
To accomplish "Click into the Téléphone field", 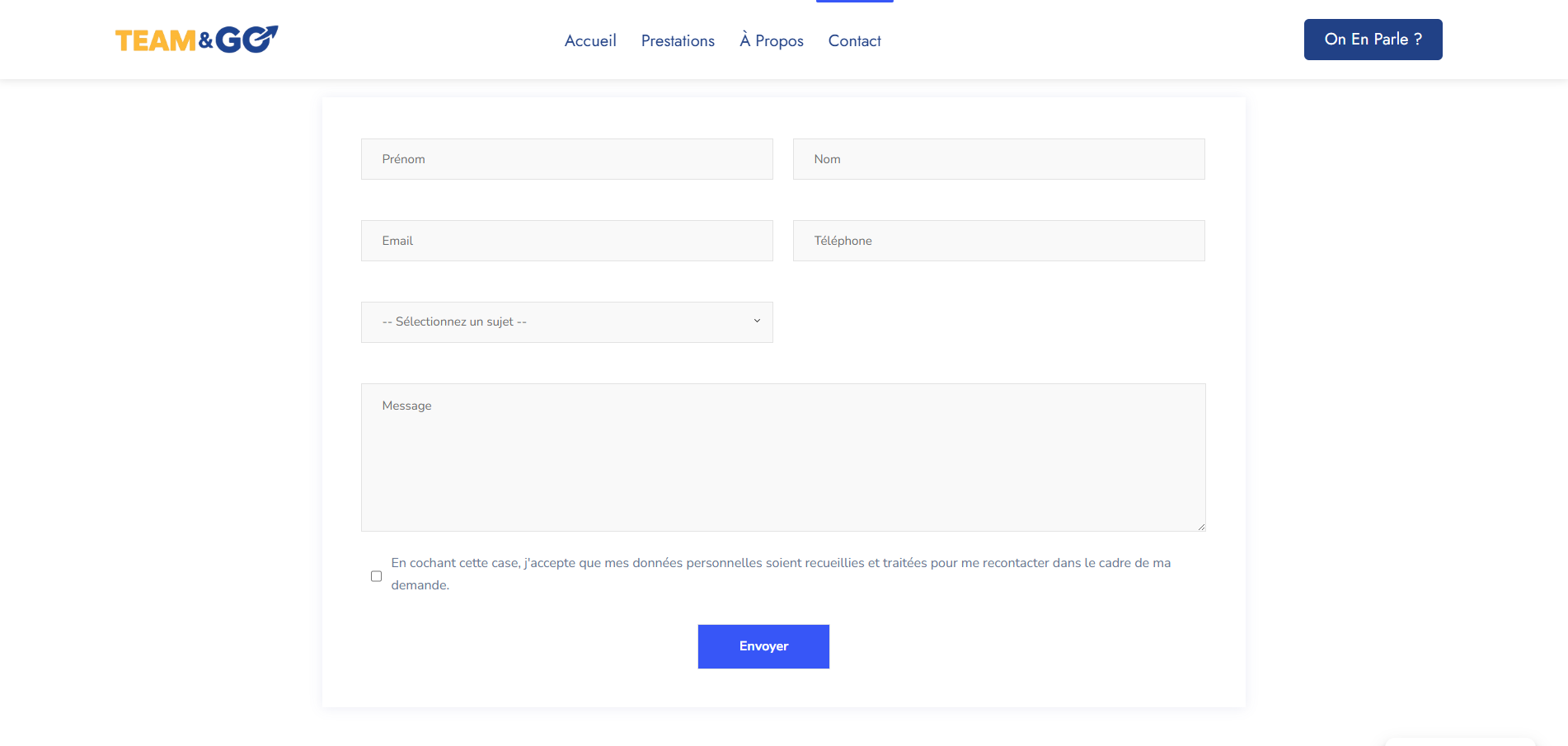I will point(998,241).
